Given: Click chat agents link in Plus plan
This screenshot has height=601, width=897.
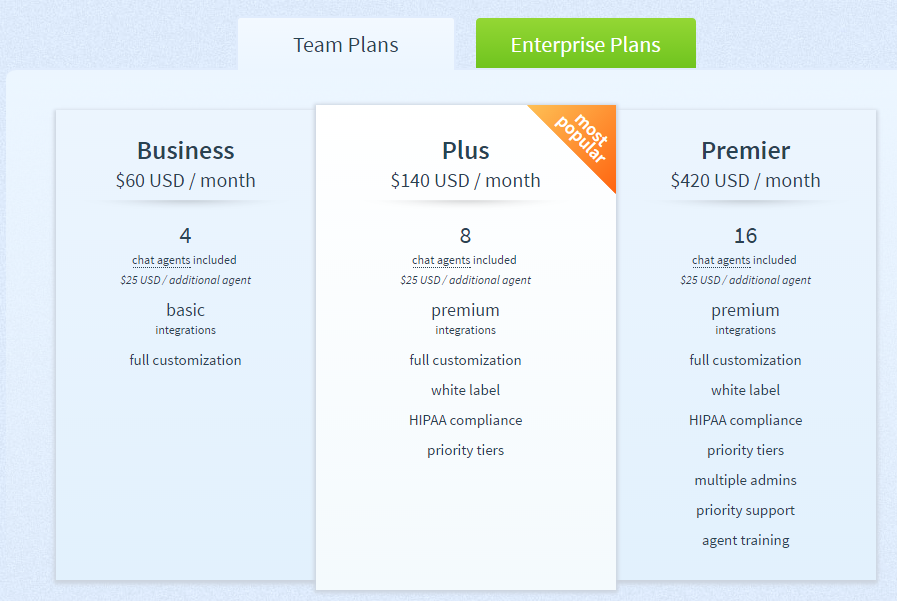Looking at the screenshot, I should click(x=441, y=260).
